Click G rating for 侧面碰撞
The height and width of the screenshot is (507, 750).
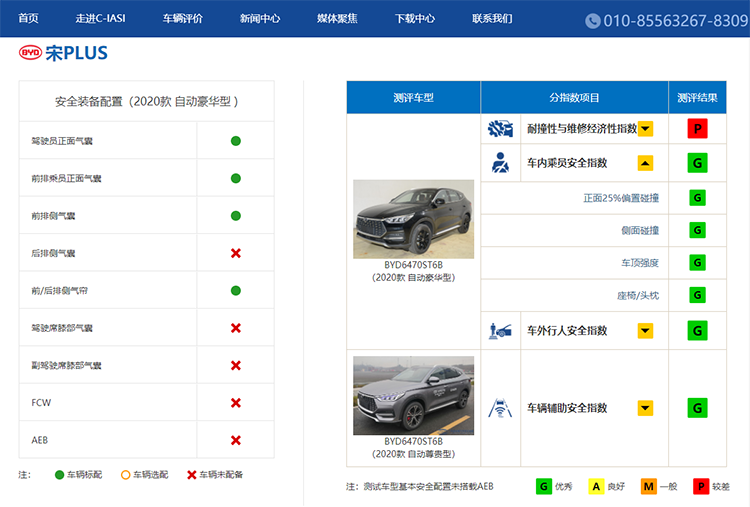pyautogui.click(x=697, y=230)
